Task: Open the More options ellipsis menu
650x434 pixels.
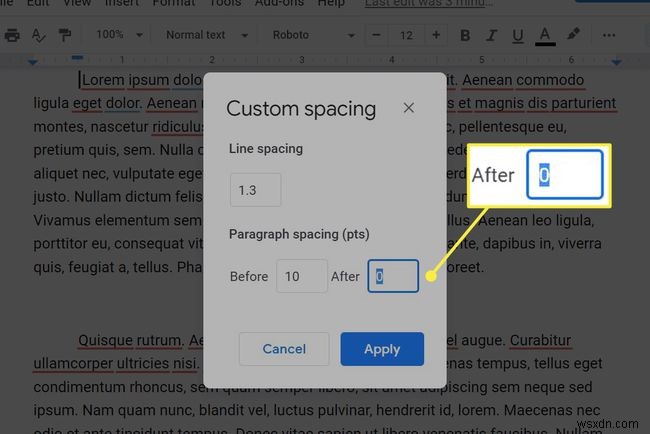Action: click(x=609, y=36)
